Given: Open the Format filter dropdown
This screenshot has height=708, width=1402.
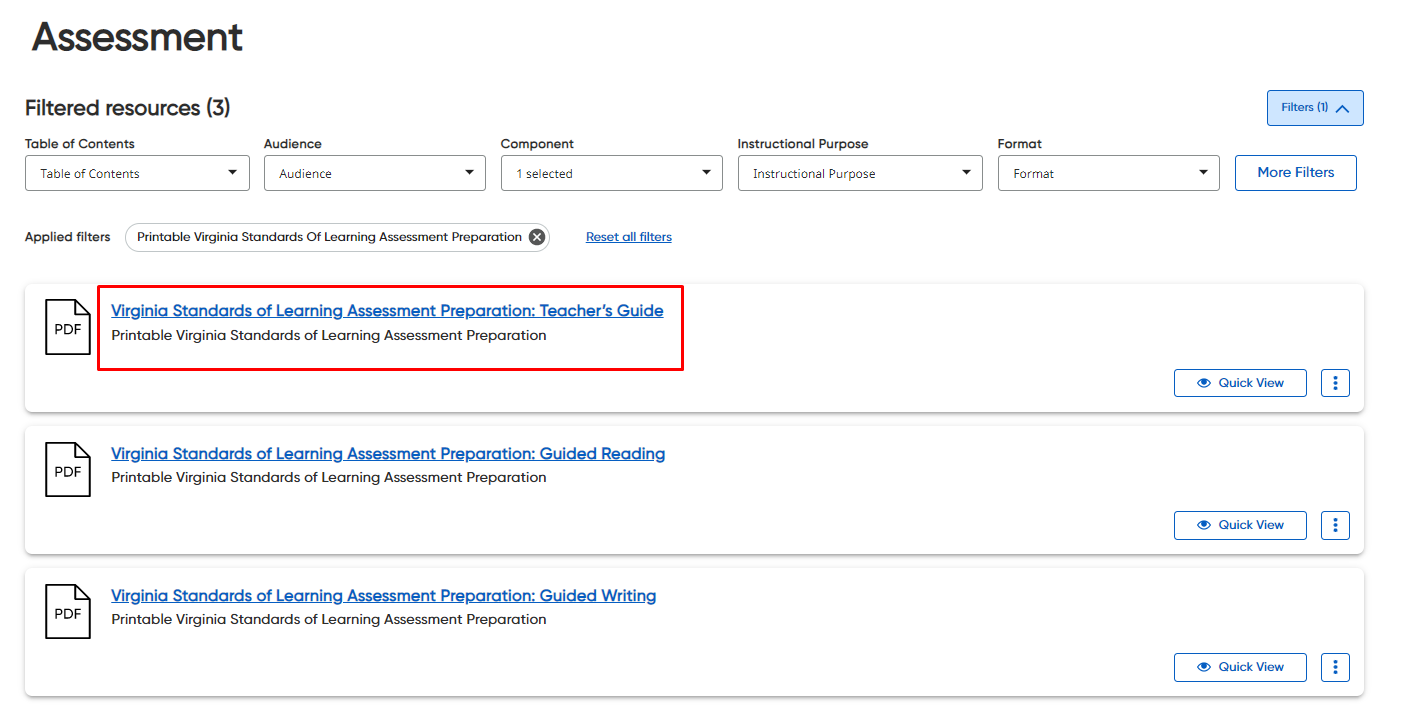Looking at the screenshot, I should pyautogui.click(x=1107, y=173).
